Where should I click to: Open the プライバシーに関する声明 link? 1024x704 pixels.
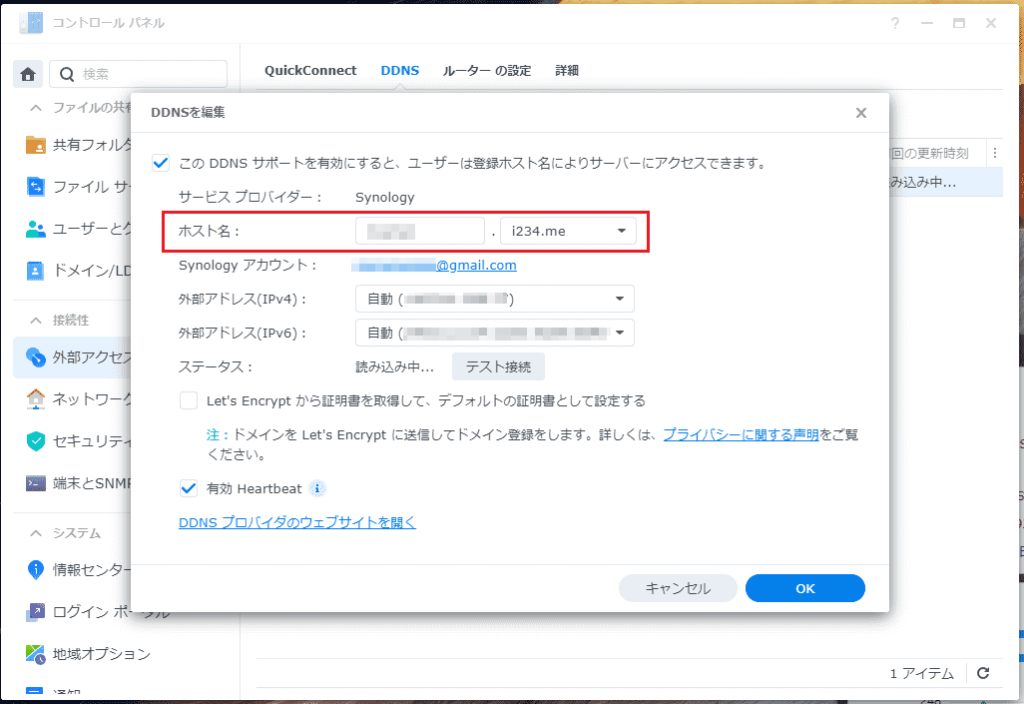point(741,434)
